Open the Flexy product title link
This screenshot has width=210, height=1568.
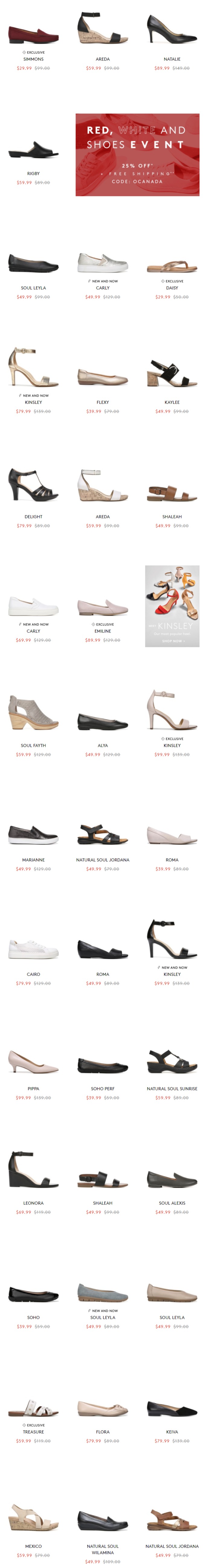[x=102, y=402]
